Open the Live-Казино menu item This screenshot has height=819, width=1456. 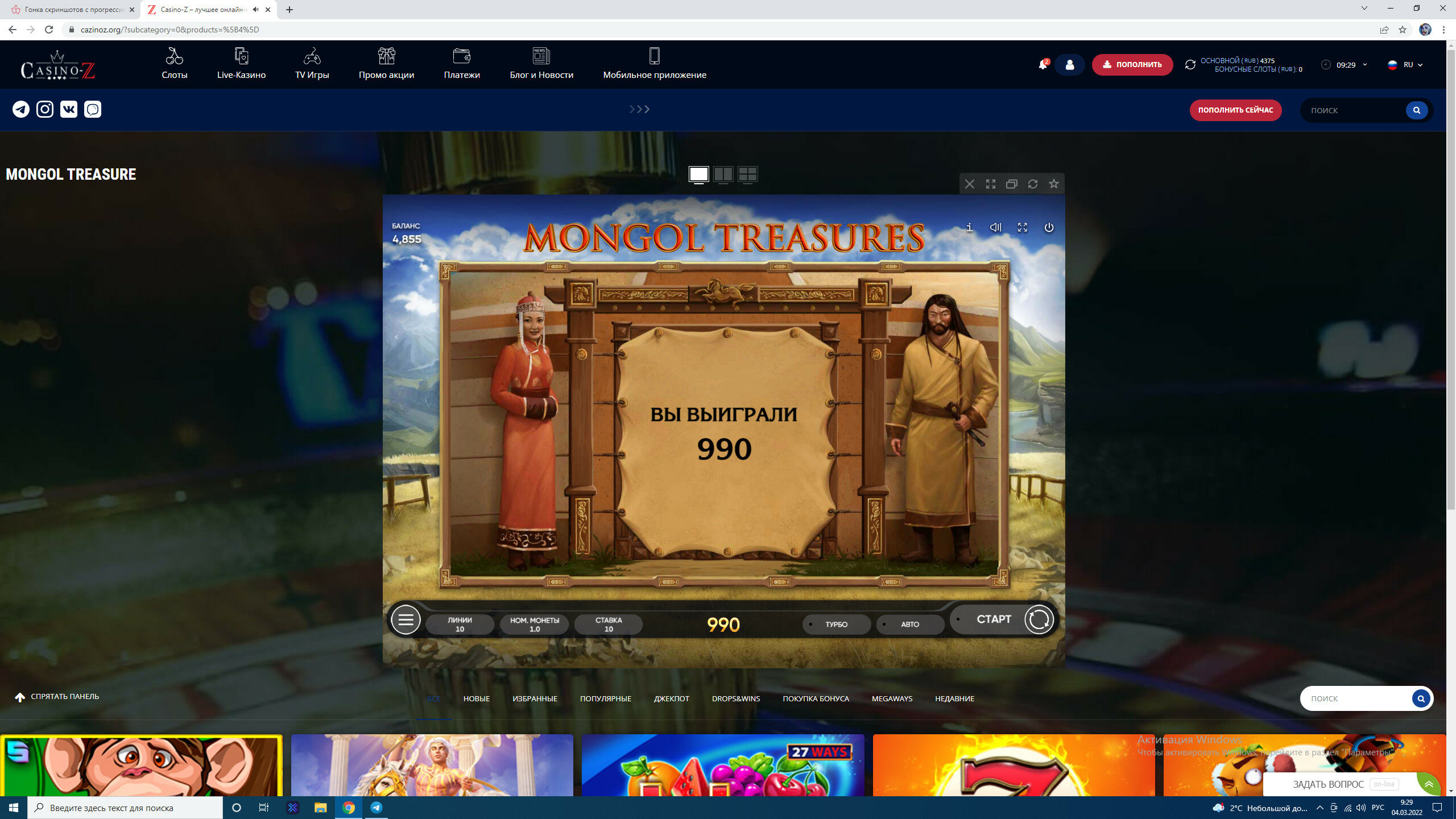pos(241,64)
